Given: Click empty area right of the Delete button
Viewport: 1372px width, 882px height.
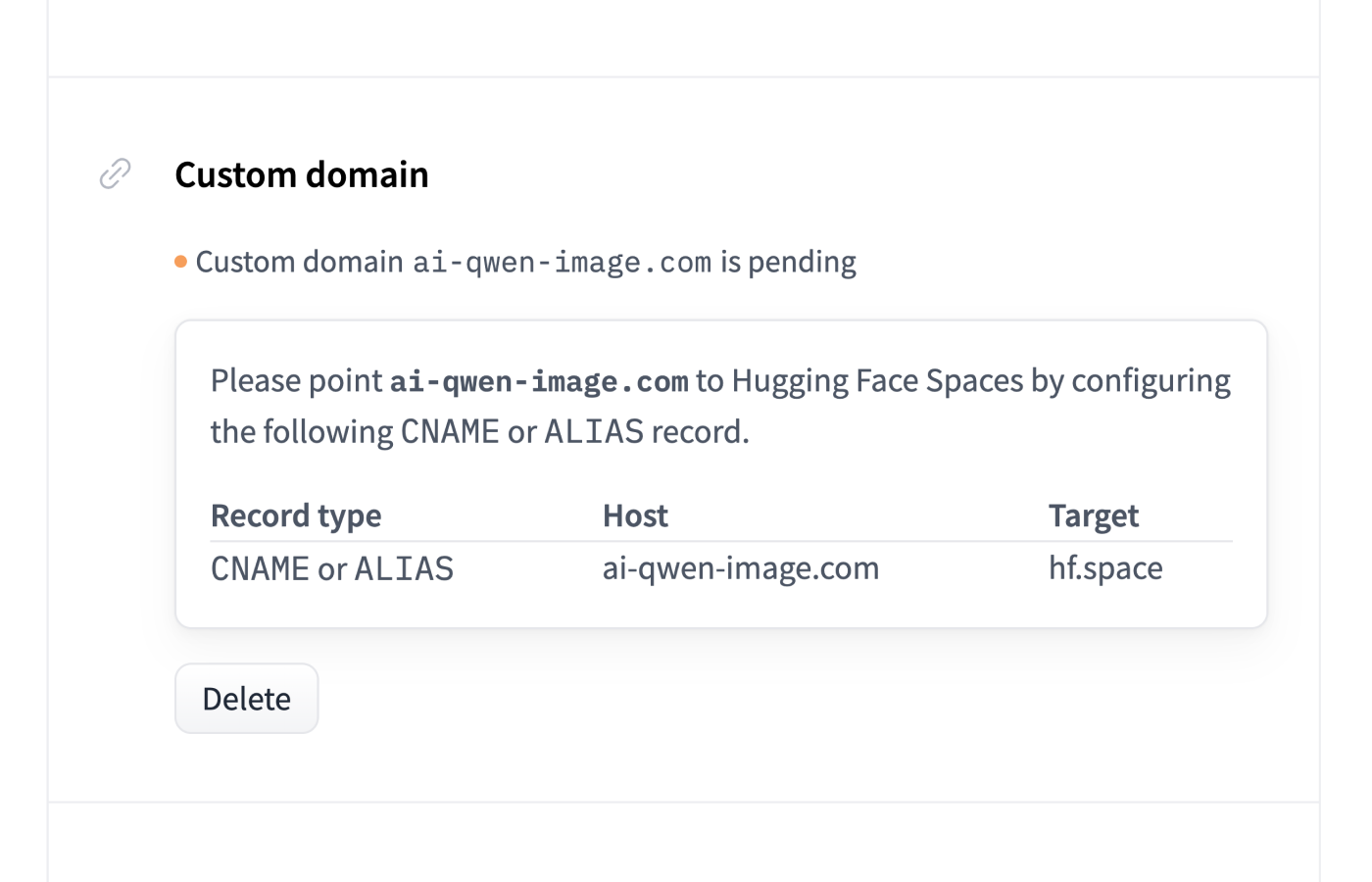Looking at the screenshot, I should [x=686, y=698].
